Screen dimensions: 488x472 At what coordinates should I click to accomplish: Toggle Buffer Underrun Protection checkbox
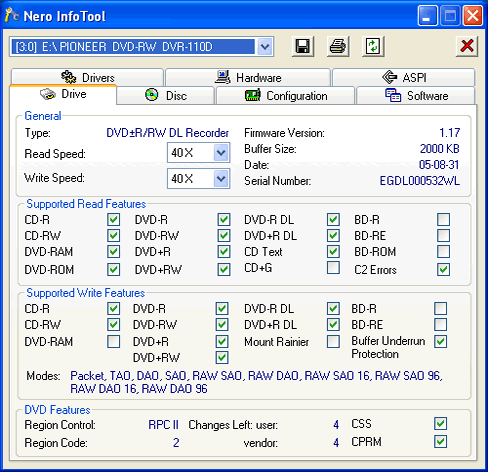pyautogui.click(x=441, y=341)
